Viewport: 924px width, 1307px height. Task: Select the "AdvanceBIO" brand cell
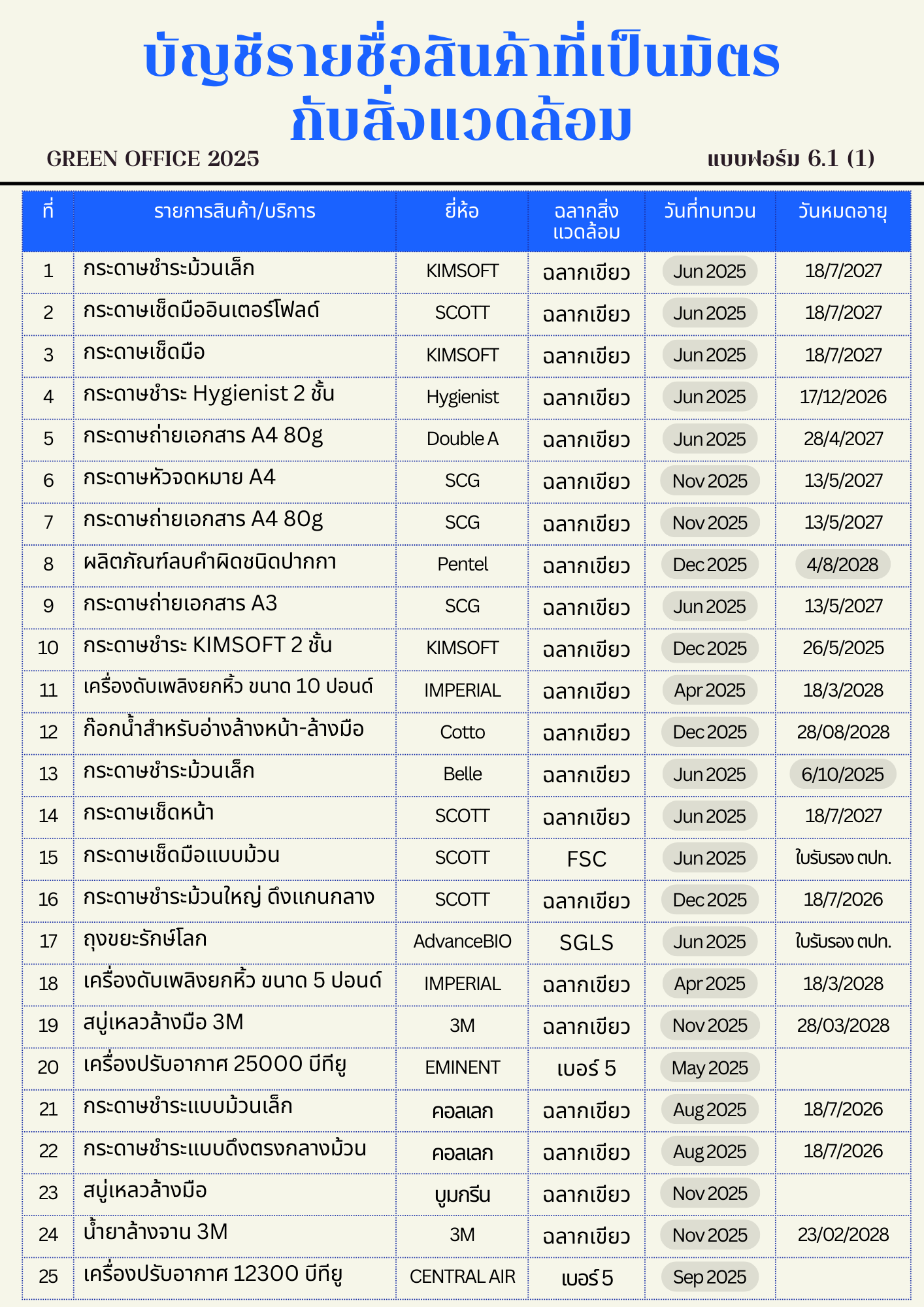click(x=462, y=942)
